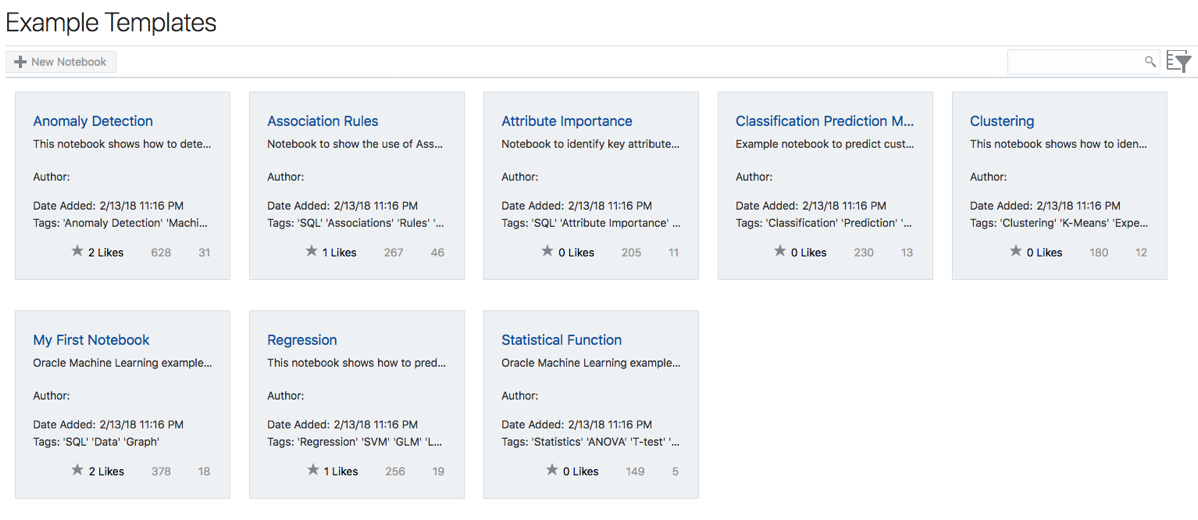Like the Statistical Function notebook via star
Viewport: 1198px width, 520px height.
pyautogui.click(x=551, y=470)
